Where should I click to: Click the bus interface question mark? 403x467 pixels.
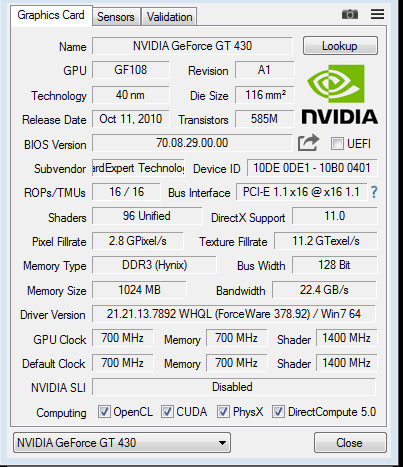pyautogui.click(x=374, y=192)
